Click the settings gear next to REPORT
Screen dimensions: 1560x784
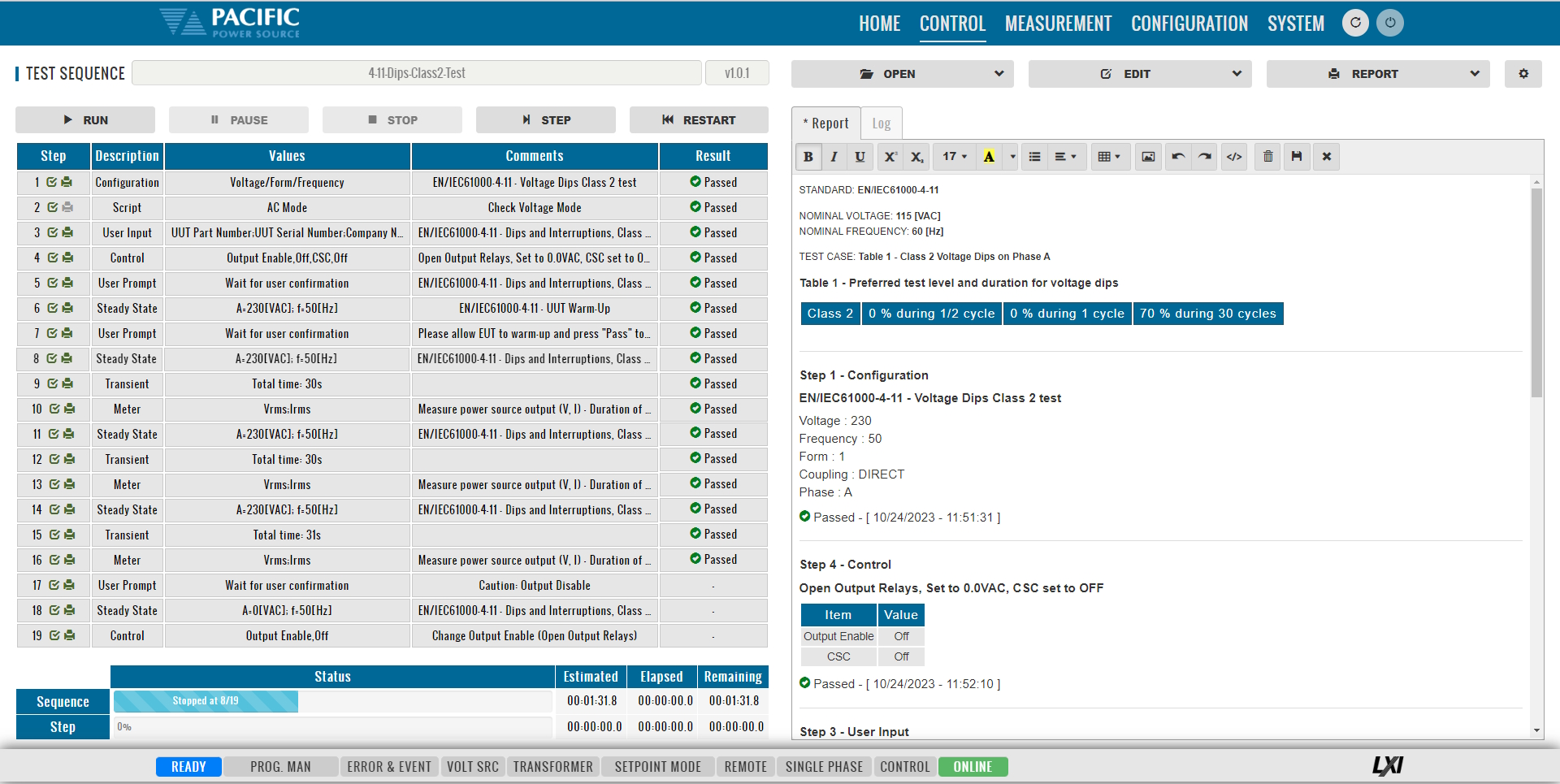pyautogui.click(x=1523, y=74)
